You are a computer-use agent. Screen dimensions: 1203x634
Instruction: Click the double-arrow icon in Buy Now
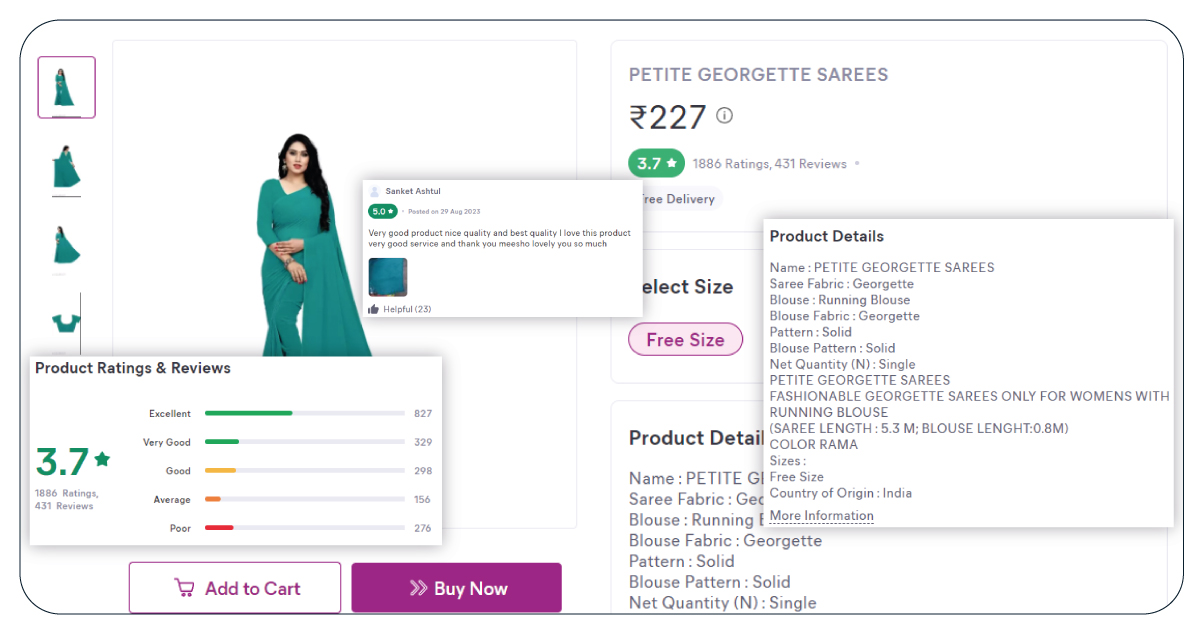pos(418,589)
